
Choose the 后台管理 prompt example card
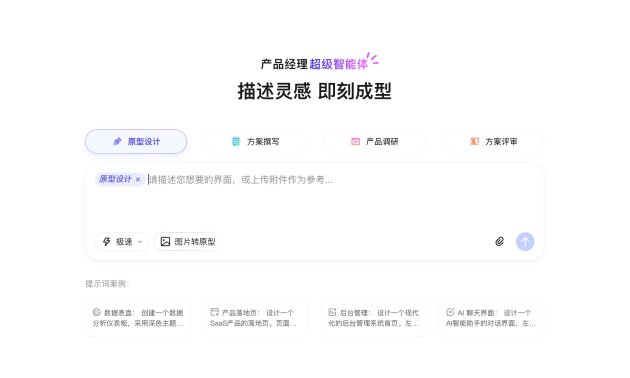coord(373,317)
